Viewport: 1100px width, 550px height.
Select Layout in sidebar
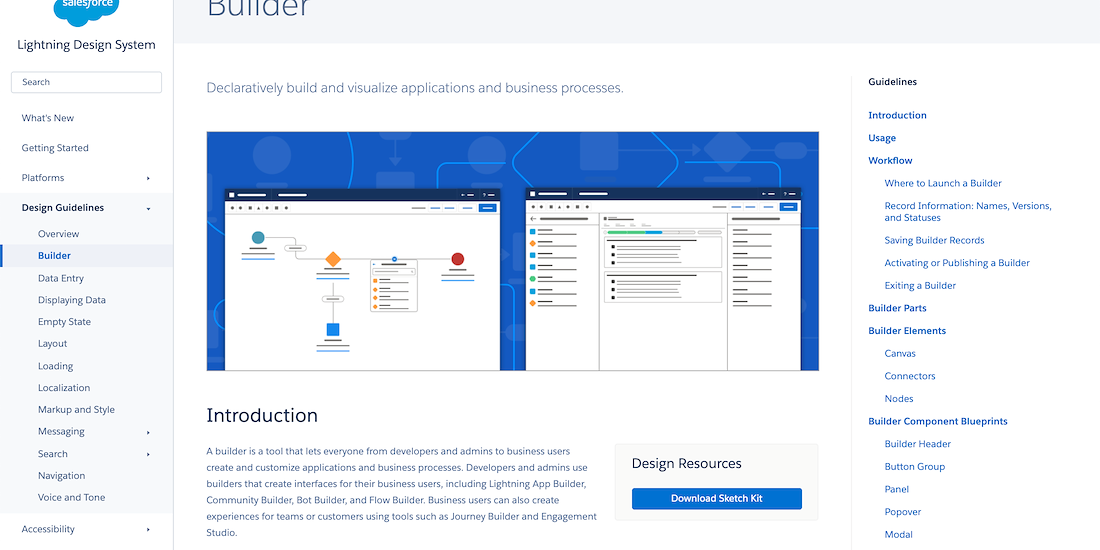pyautogui.click(x=53, y=343)
